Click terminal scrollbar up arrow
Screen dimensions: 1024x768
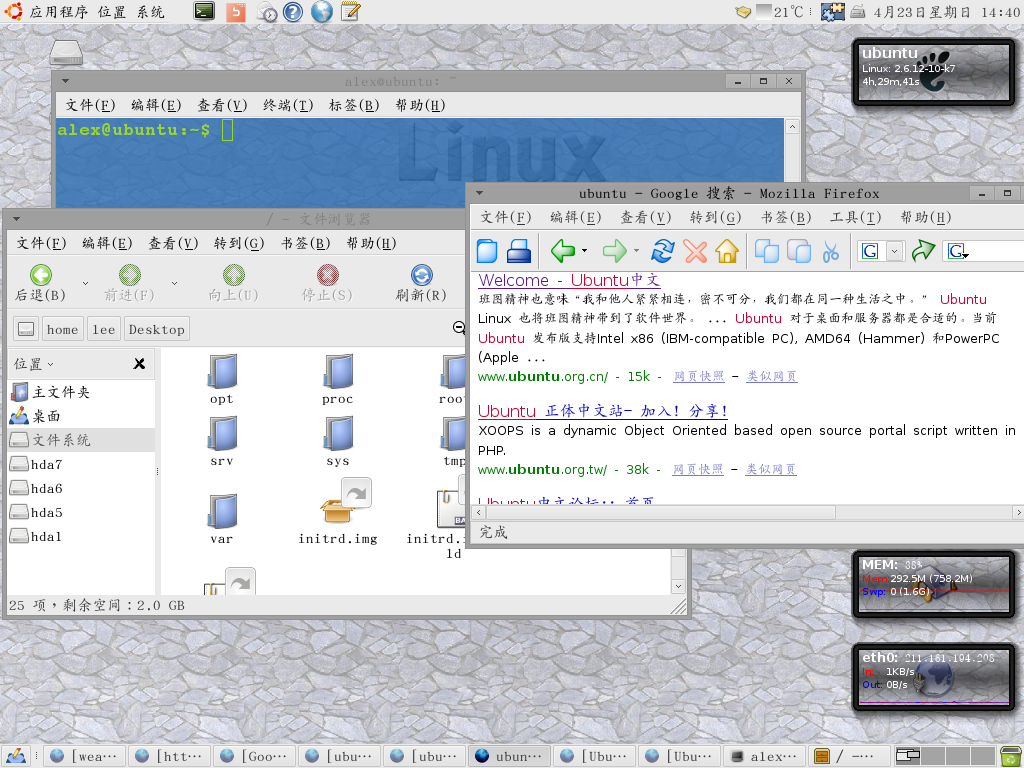pyautogui.click(x=792, y=127)
